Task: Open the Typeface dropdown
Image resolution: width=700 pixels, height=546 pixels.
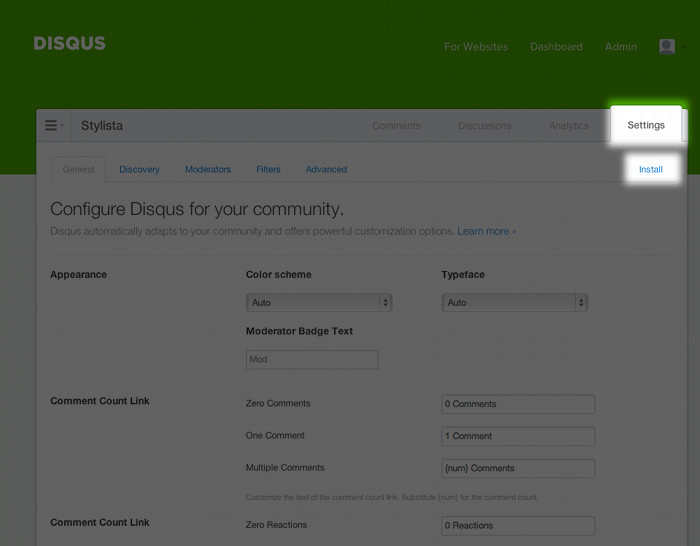Action: coord(514,303)
